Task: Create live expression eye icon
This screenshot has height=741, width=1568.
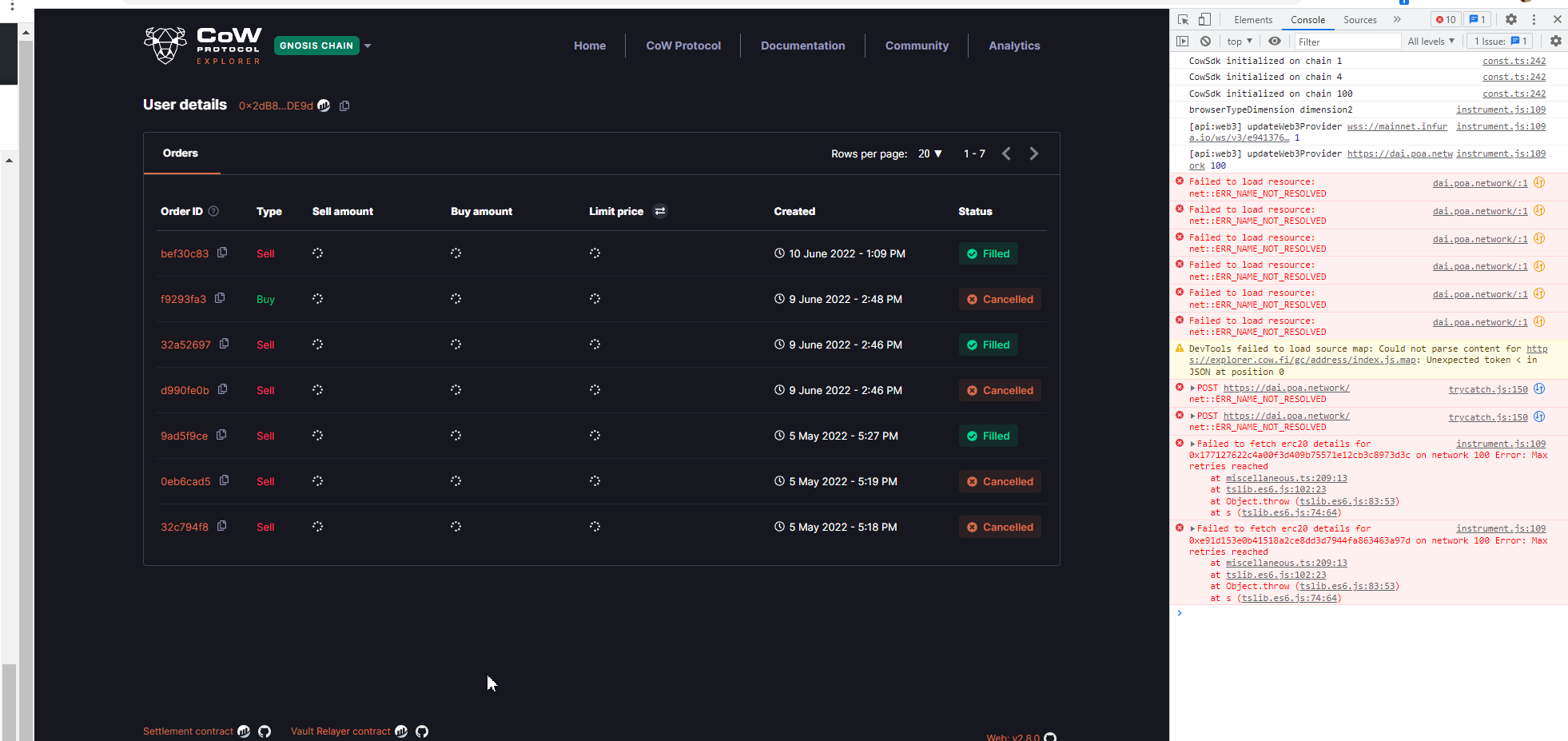Action: (1275, 41)
